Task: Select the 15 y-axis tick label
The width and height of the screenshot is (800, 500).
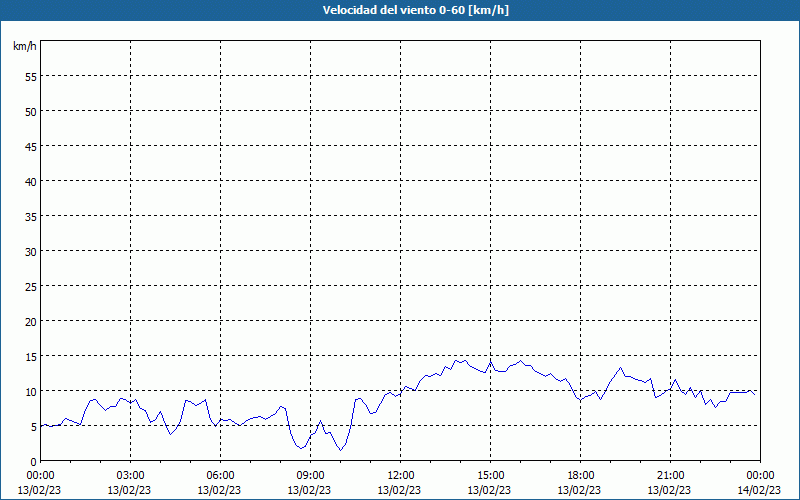Action: [x=31, y=357]
